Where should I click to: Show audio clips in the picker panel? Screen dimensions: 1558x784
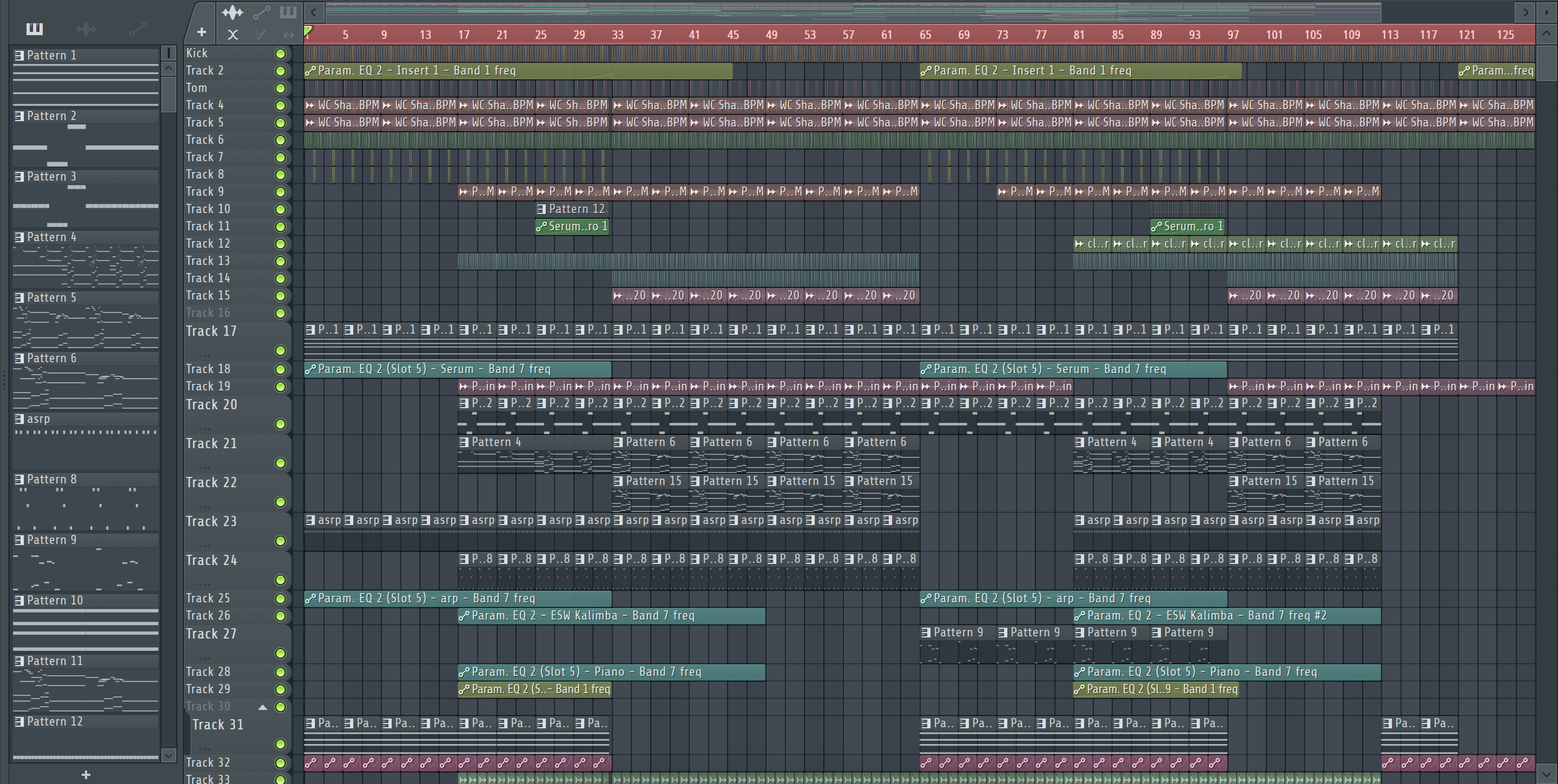[x=86, y=29]
